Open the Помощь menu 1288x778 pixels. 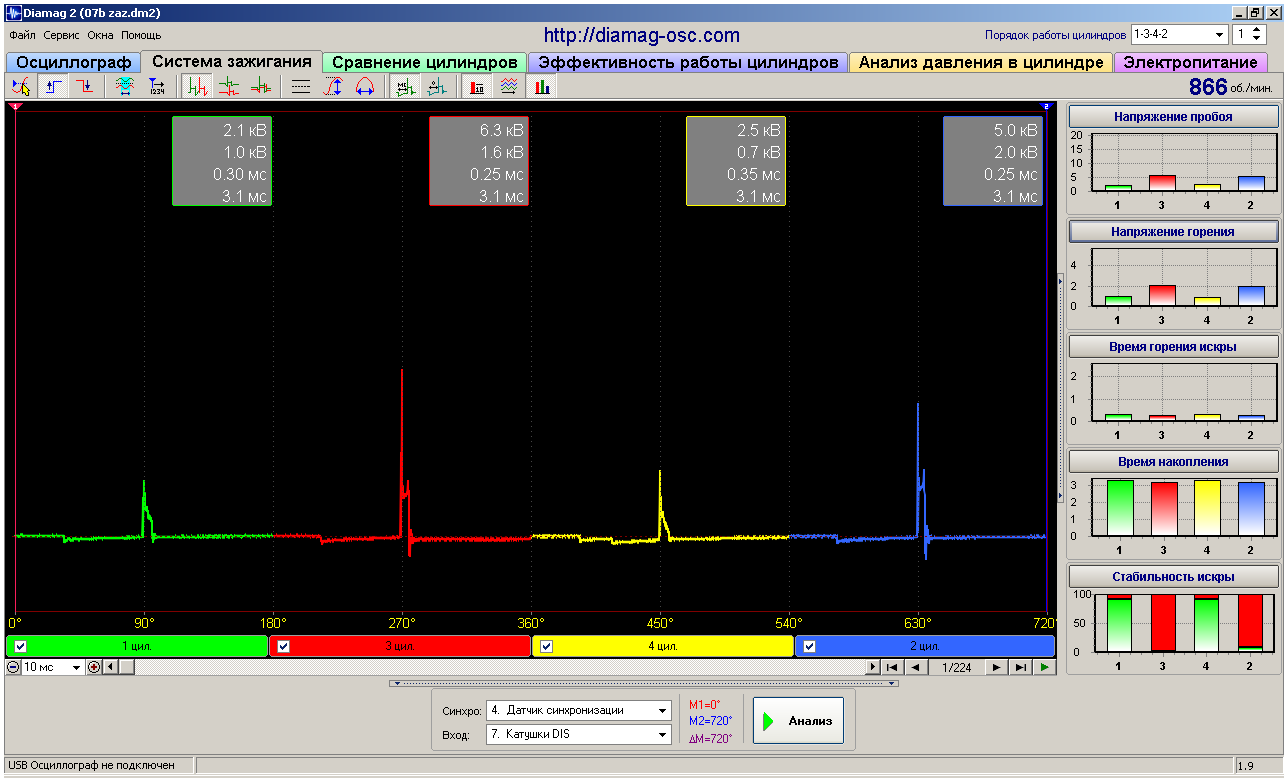click(x=141, y=35)
